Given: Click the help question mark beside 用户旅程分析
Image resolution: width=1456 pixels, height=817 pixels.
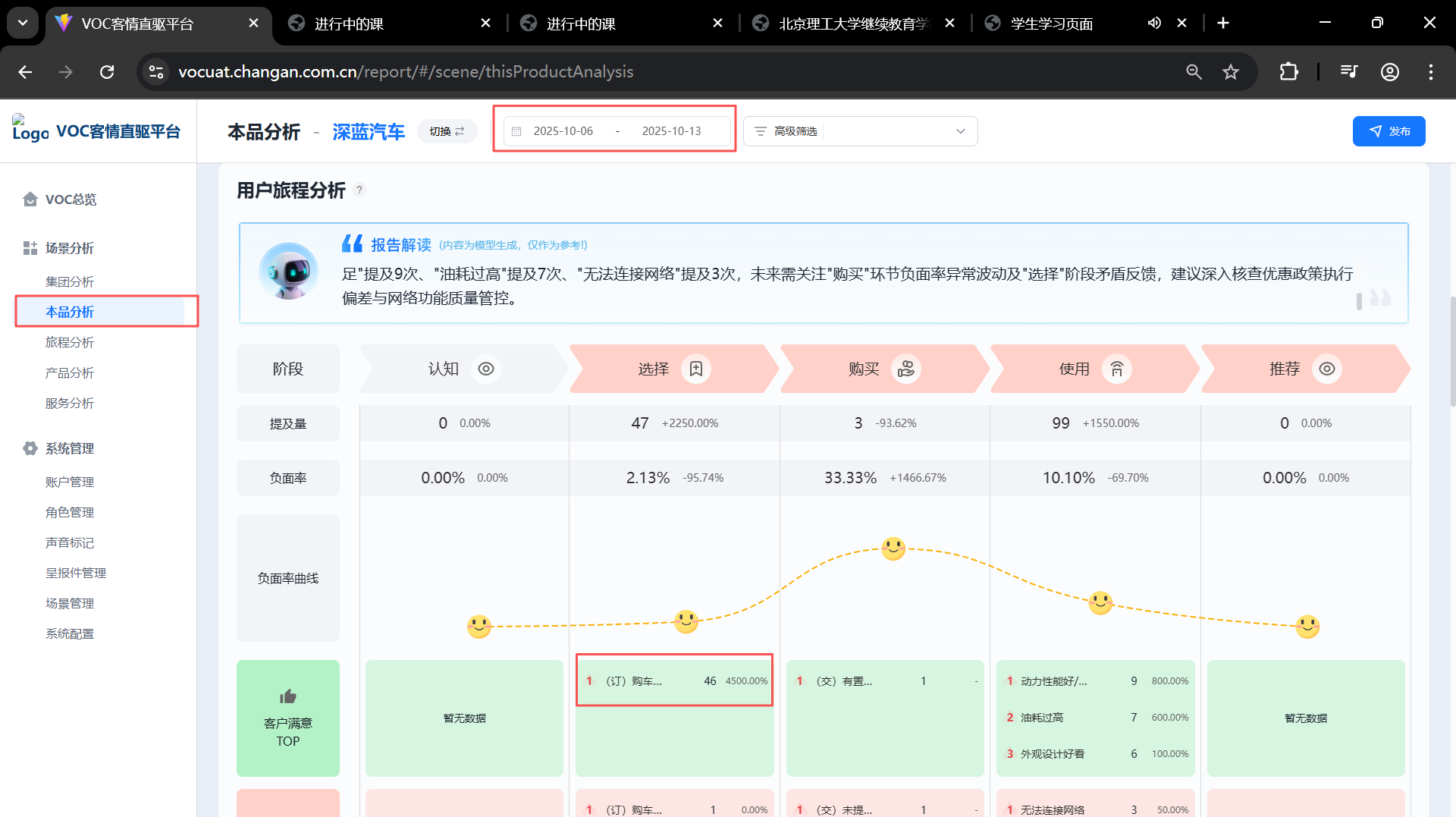Looking at the screenshot, I should (x=359, y=190).
